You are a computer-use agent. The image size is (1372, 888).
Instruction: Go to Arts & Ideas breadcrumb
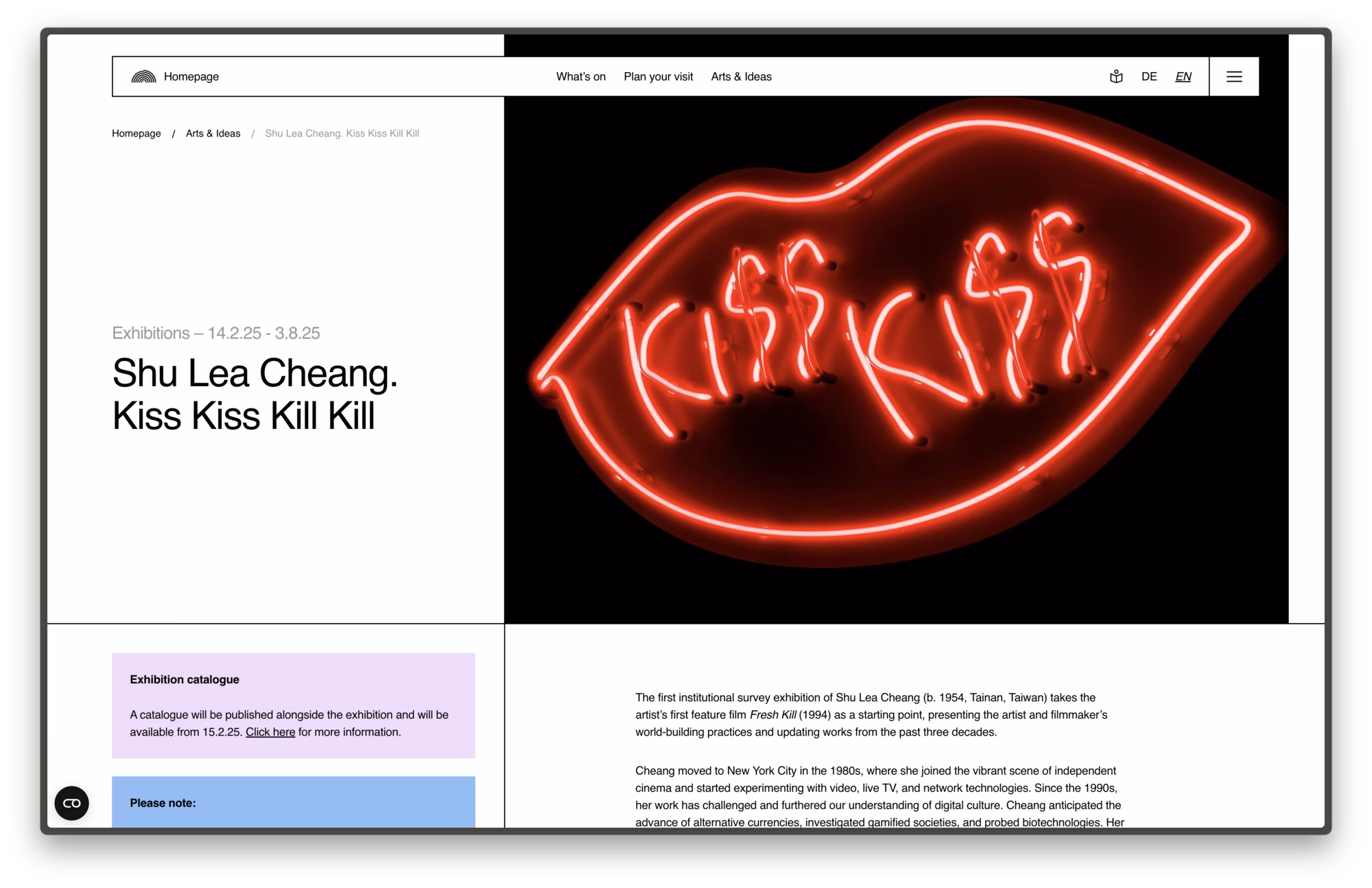(213, 133)
